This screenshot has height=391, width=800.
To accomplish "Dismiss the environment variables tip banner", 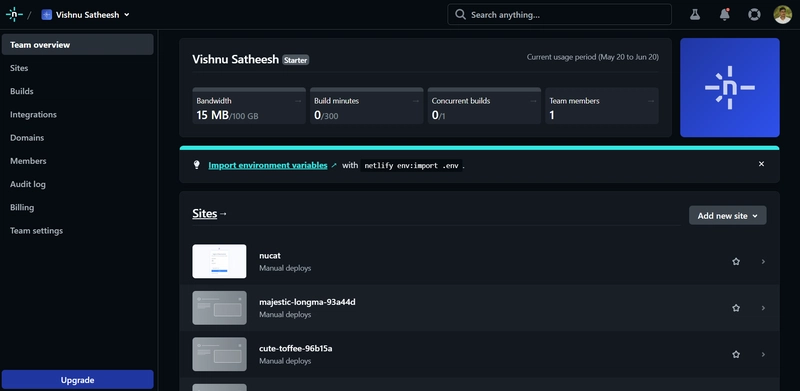I will [x=761, y=164].
